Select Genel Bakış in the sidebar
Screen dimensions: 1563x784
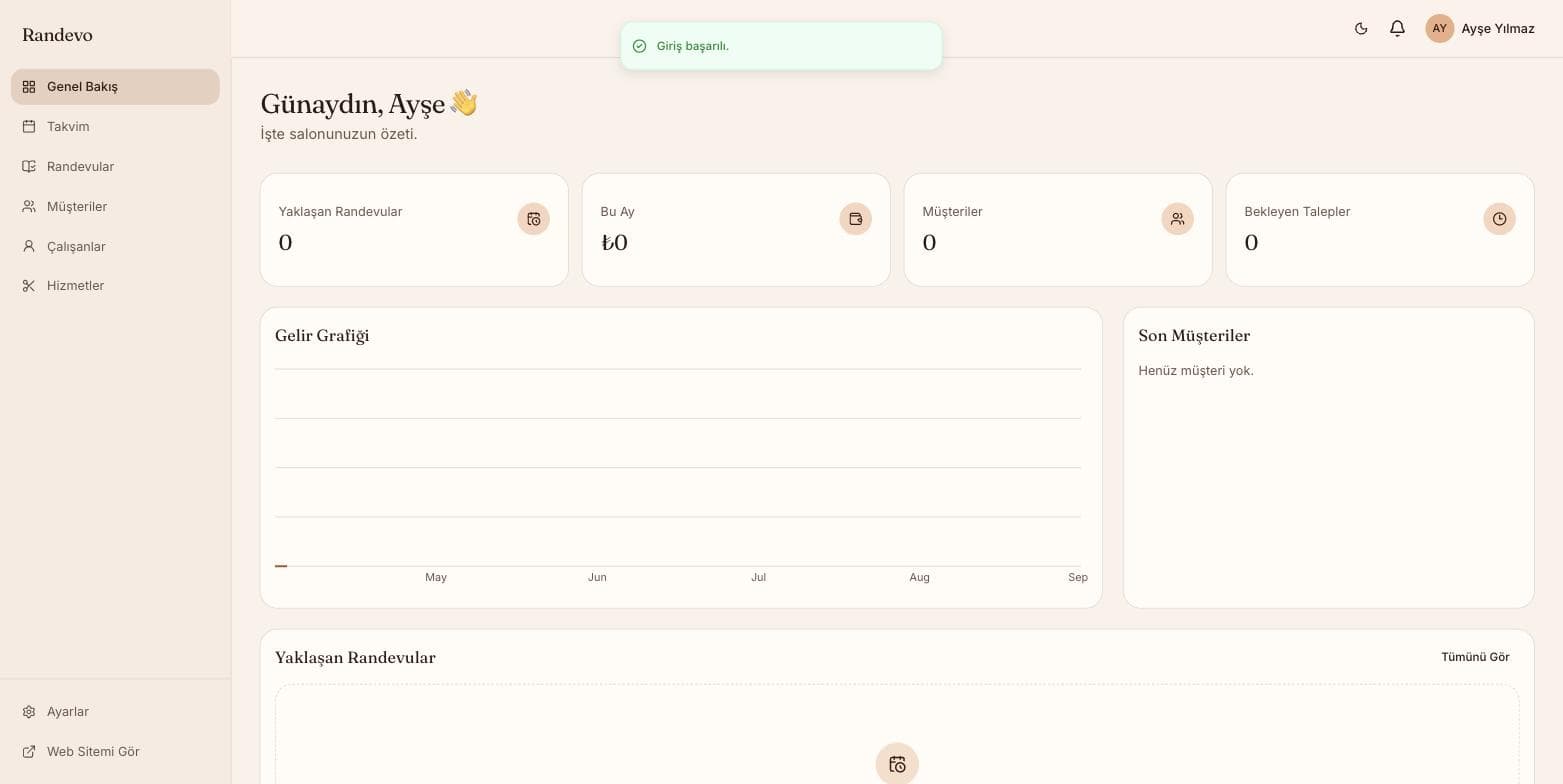pyautogui.click(x=115, y=87)
